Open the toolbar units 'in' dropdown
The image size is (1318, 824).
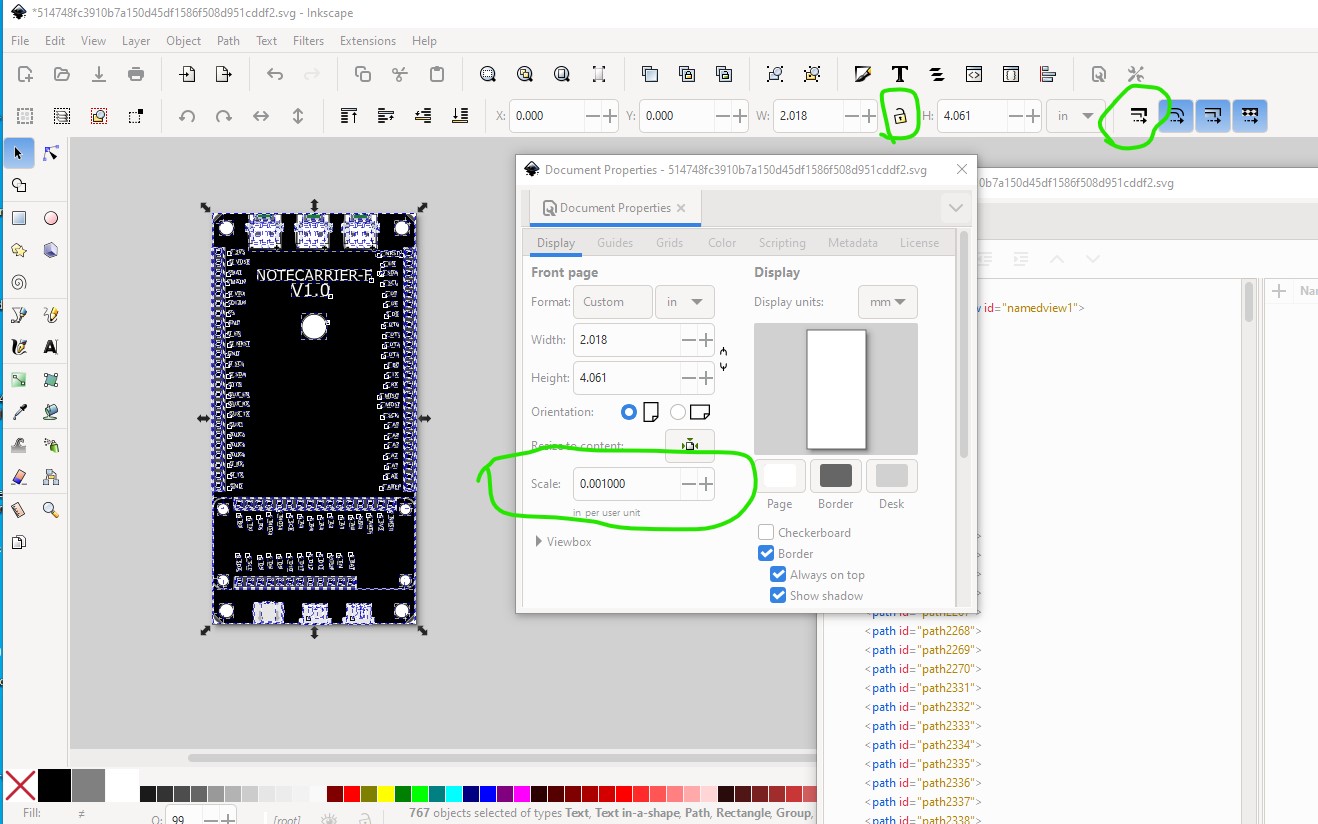(1076, 116)
